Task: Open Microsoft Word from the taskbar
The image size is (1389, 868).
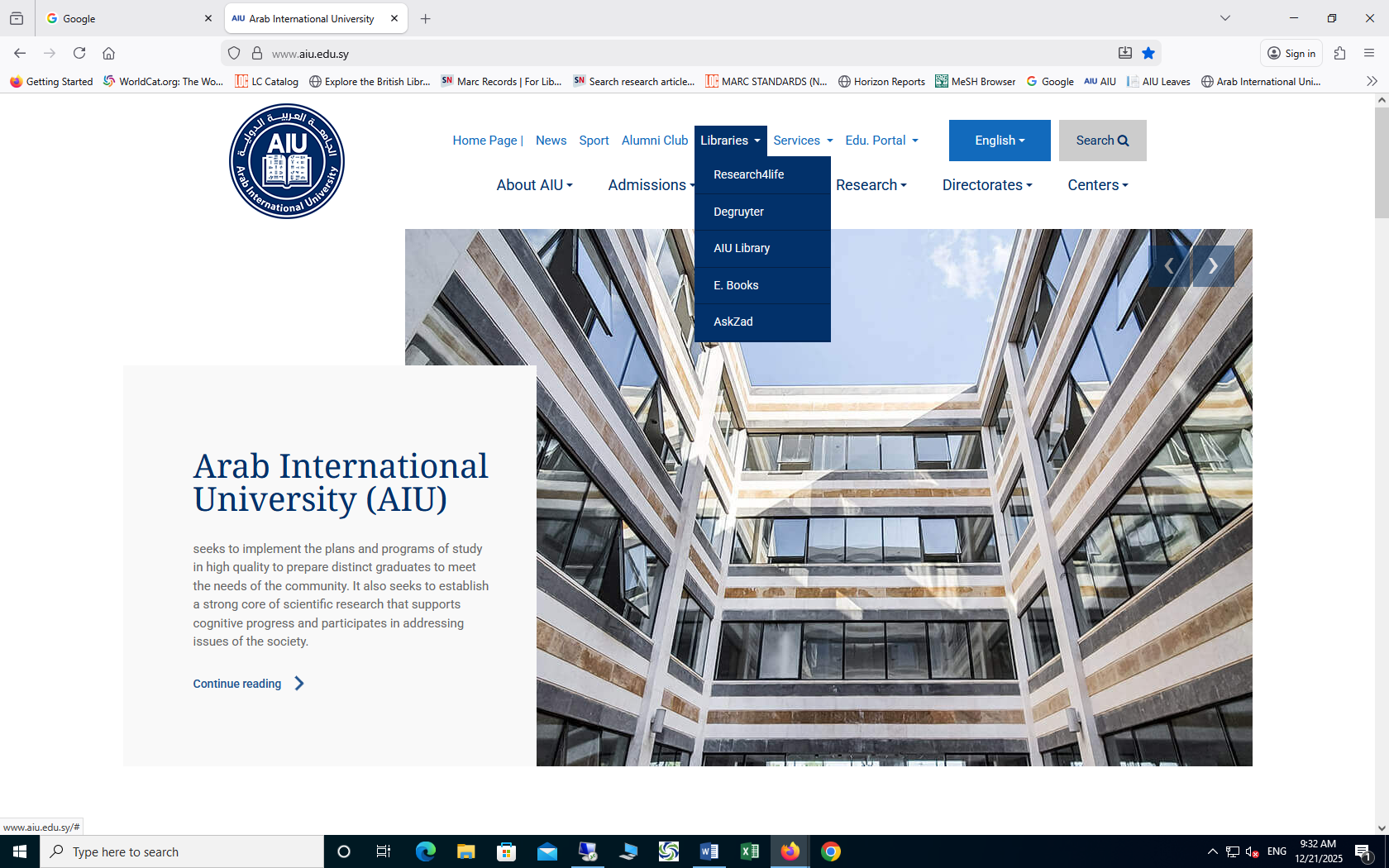Action: tap(709, 851)
